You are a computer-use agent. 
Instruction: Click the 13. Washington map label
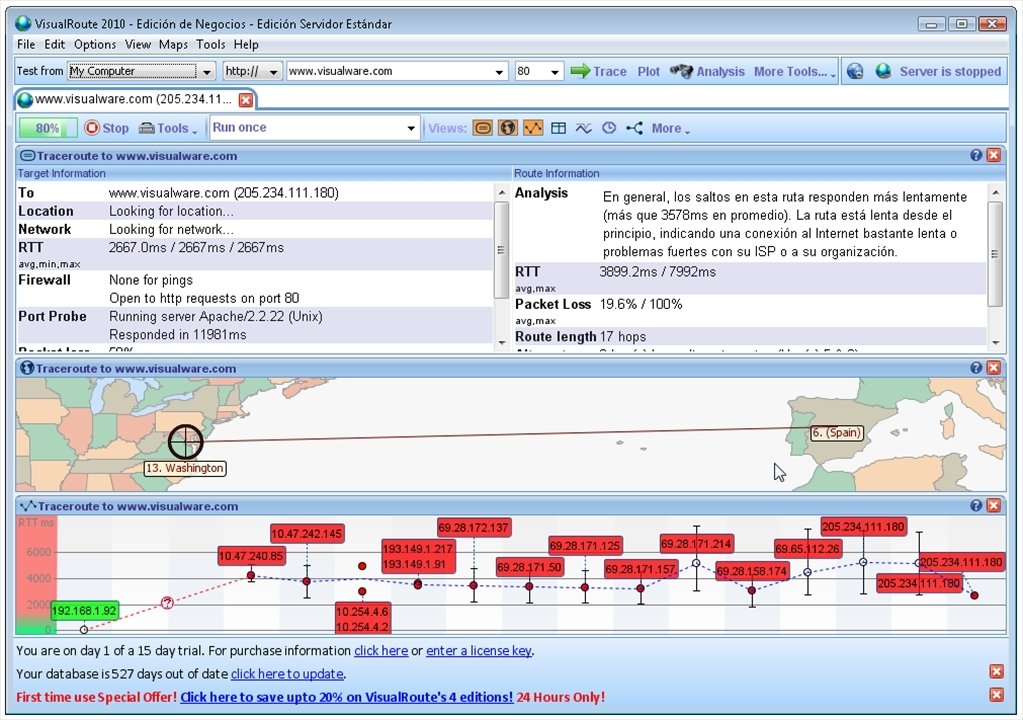coord(185,468)
